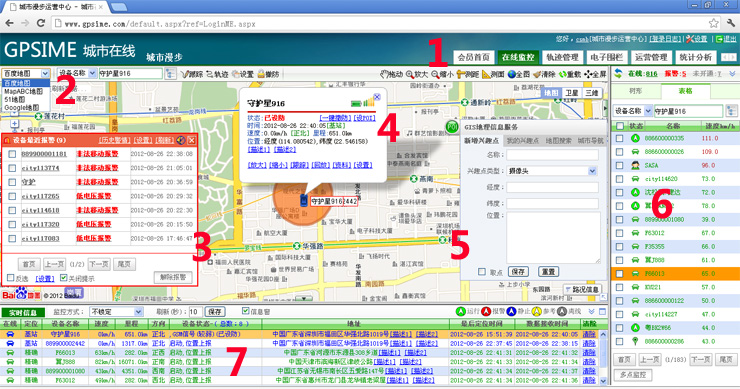Click the 路况信息 traffic button

pyautogui.click(x=581, y=289)
